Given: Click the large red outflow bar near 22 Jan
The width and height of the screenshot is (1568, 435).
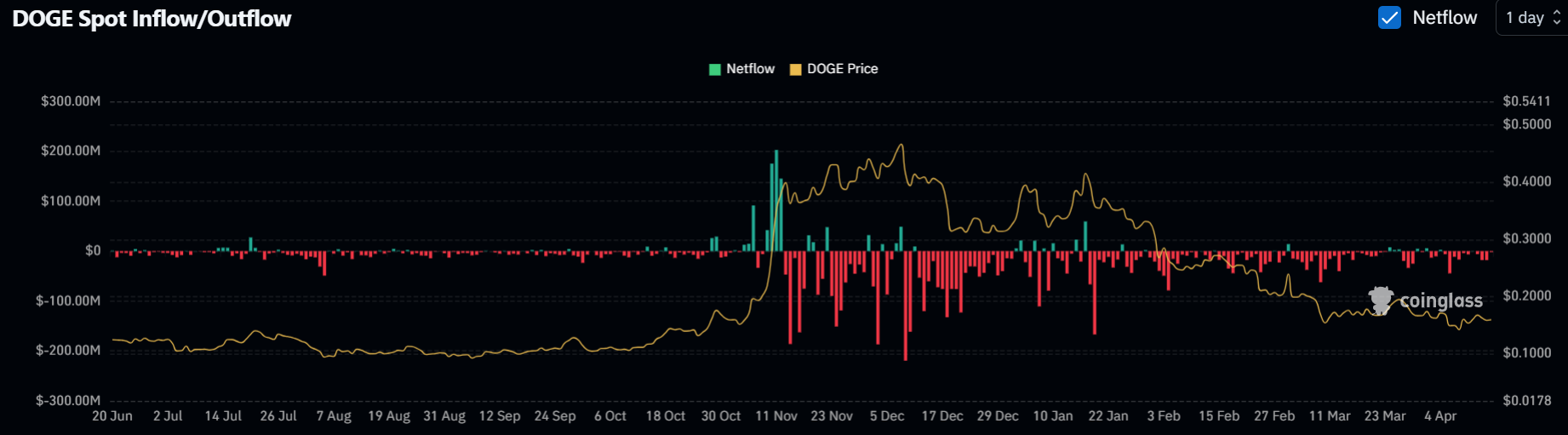Looking at the screenshot, I should point(1095,292).
